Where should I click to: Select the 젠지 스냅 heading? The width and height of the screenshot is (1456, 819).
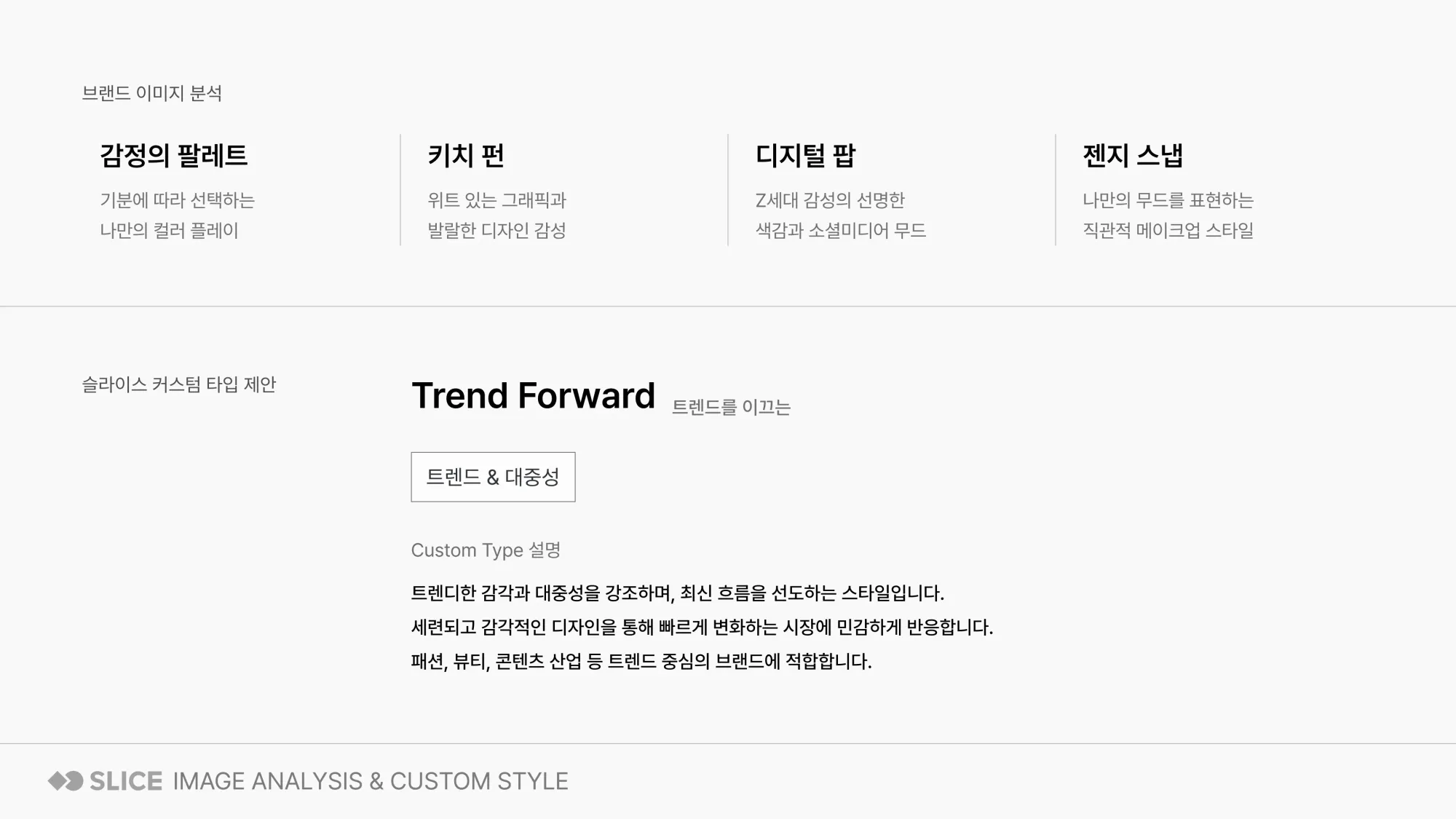[x=1133, y=156]
